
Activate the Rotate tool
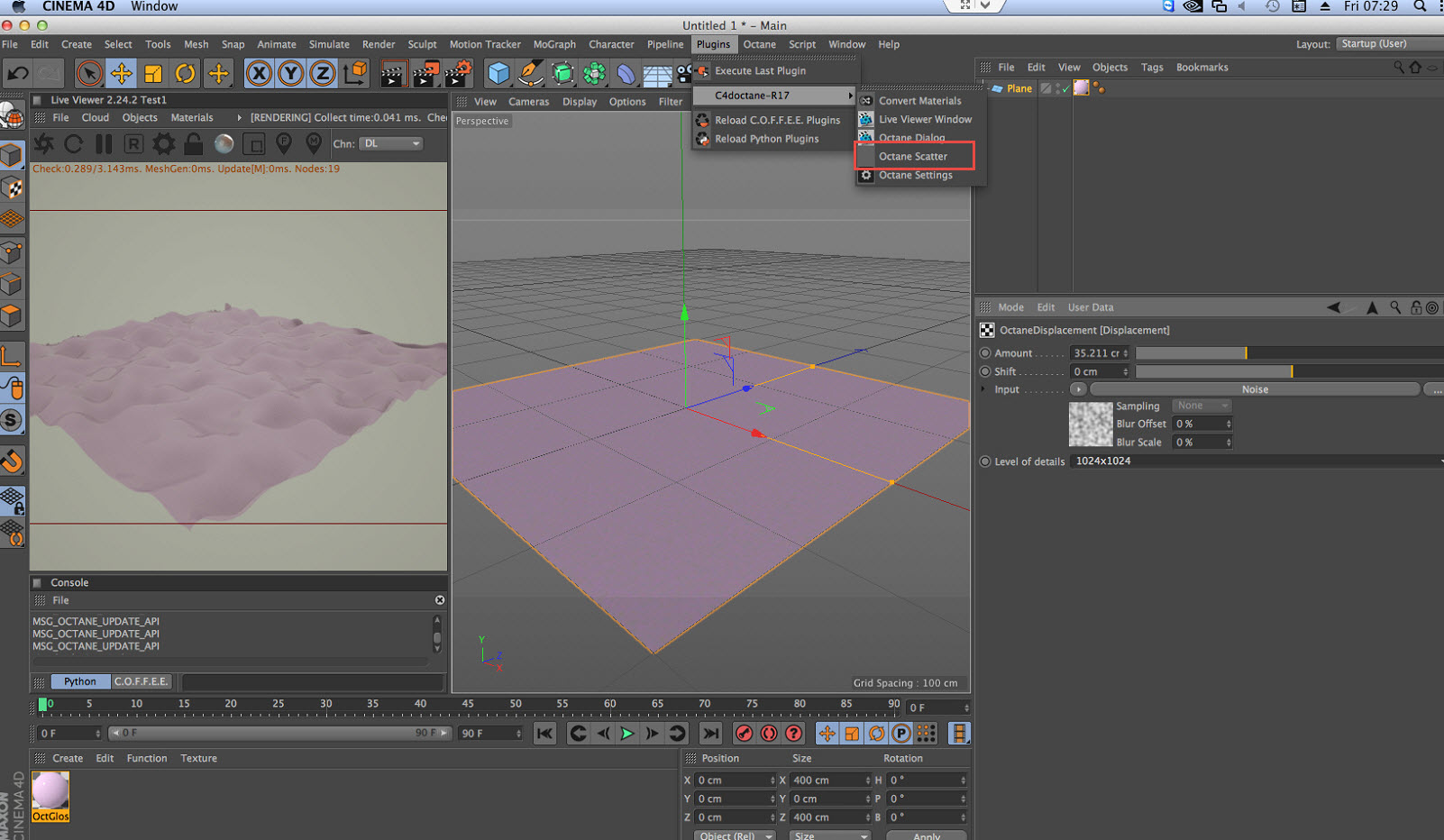click(186, 73)
